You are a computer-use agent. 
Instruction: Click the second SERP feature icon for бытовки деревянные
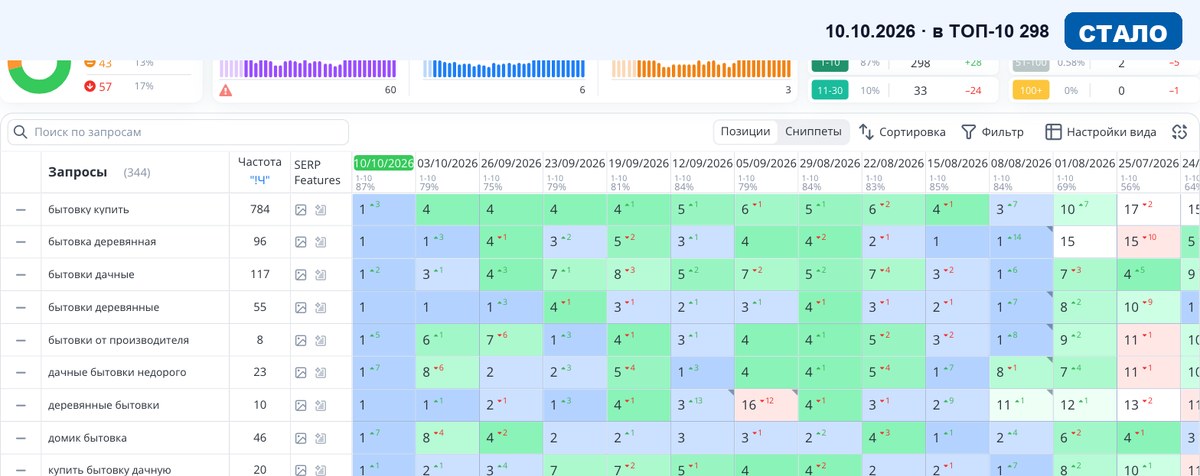321,308
